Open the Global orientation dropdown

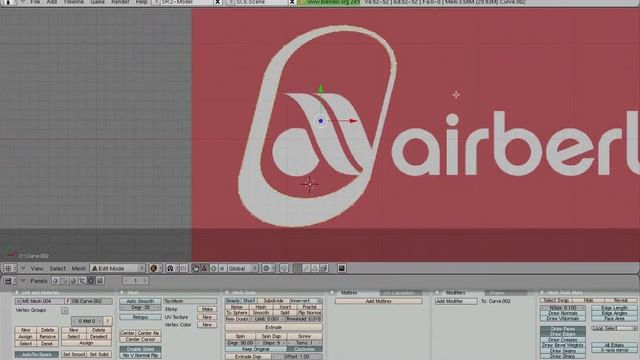pos(242,268)
